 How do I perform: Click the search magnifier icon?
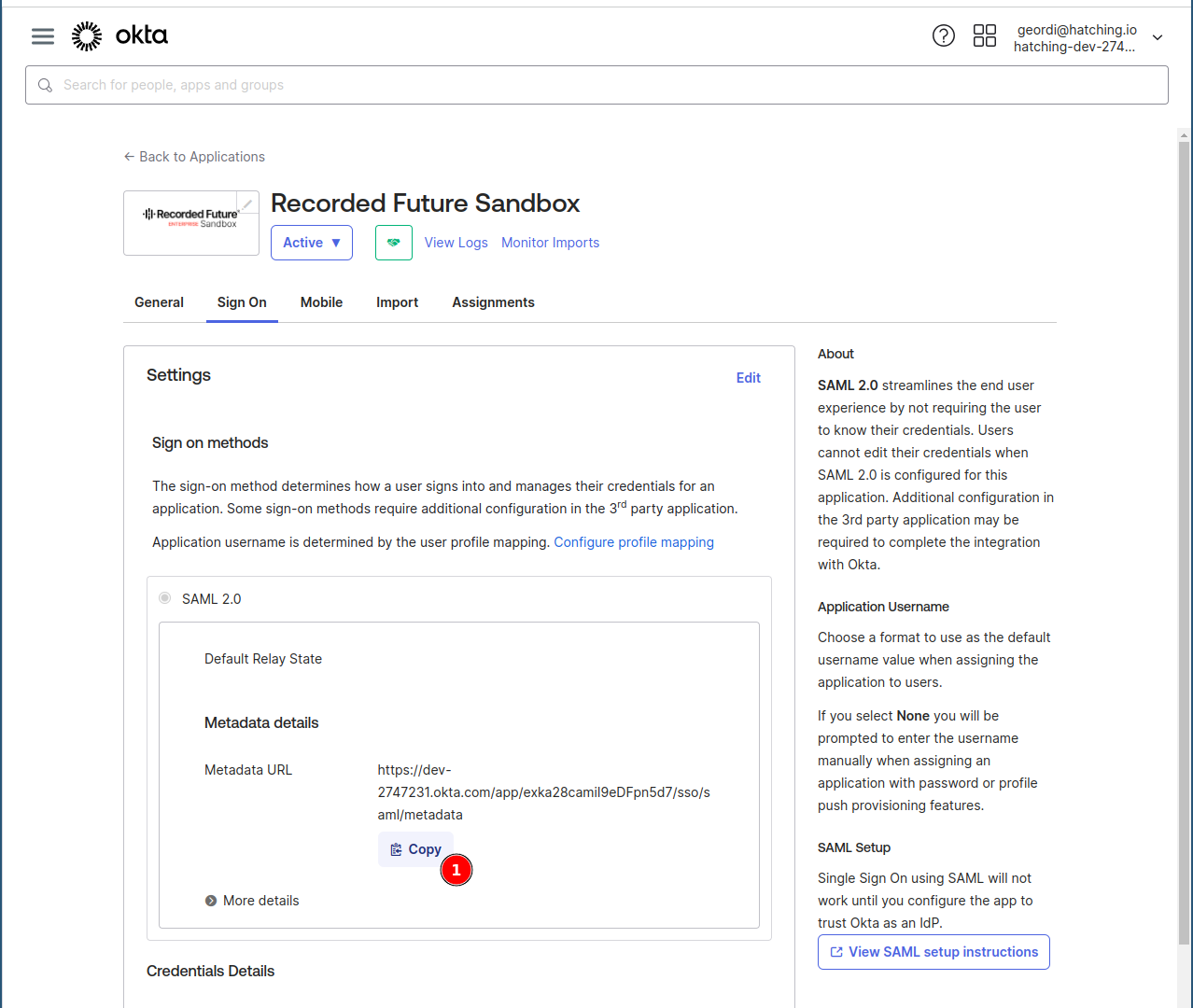45,85
